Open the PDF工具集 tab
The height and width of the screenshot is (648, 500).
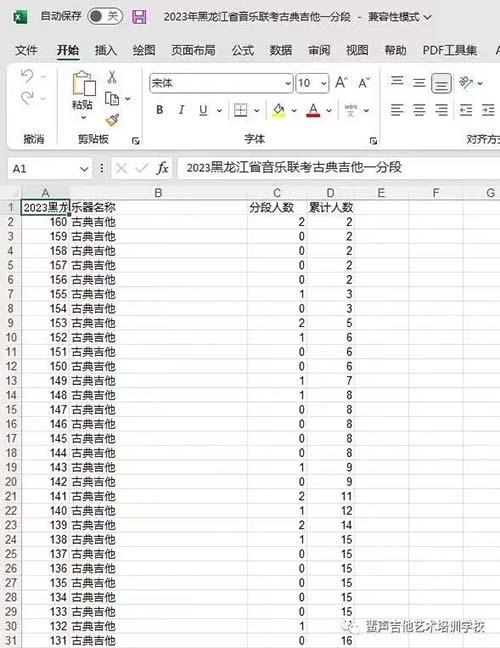point(450,50)
